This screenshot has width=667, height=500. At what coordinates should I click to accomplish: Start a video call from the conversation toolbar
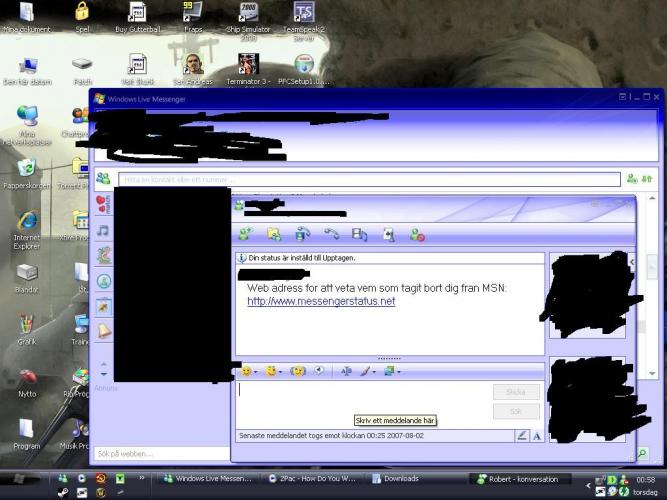(x=302, y=234)
